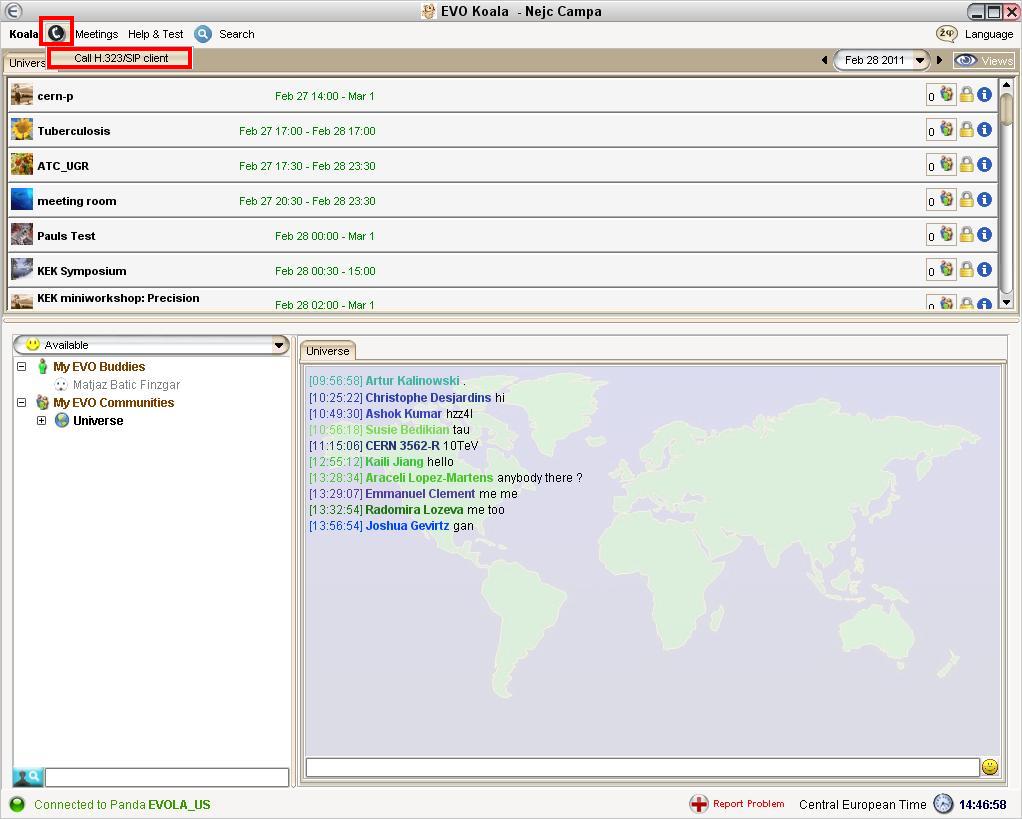Click the lock icon on Tuberculosis row

click(x=967, y=130)
